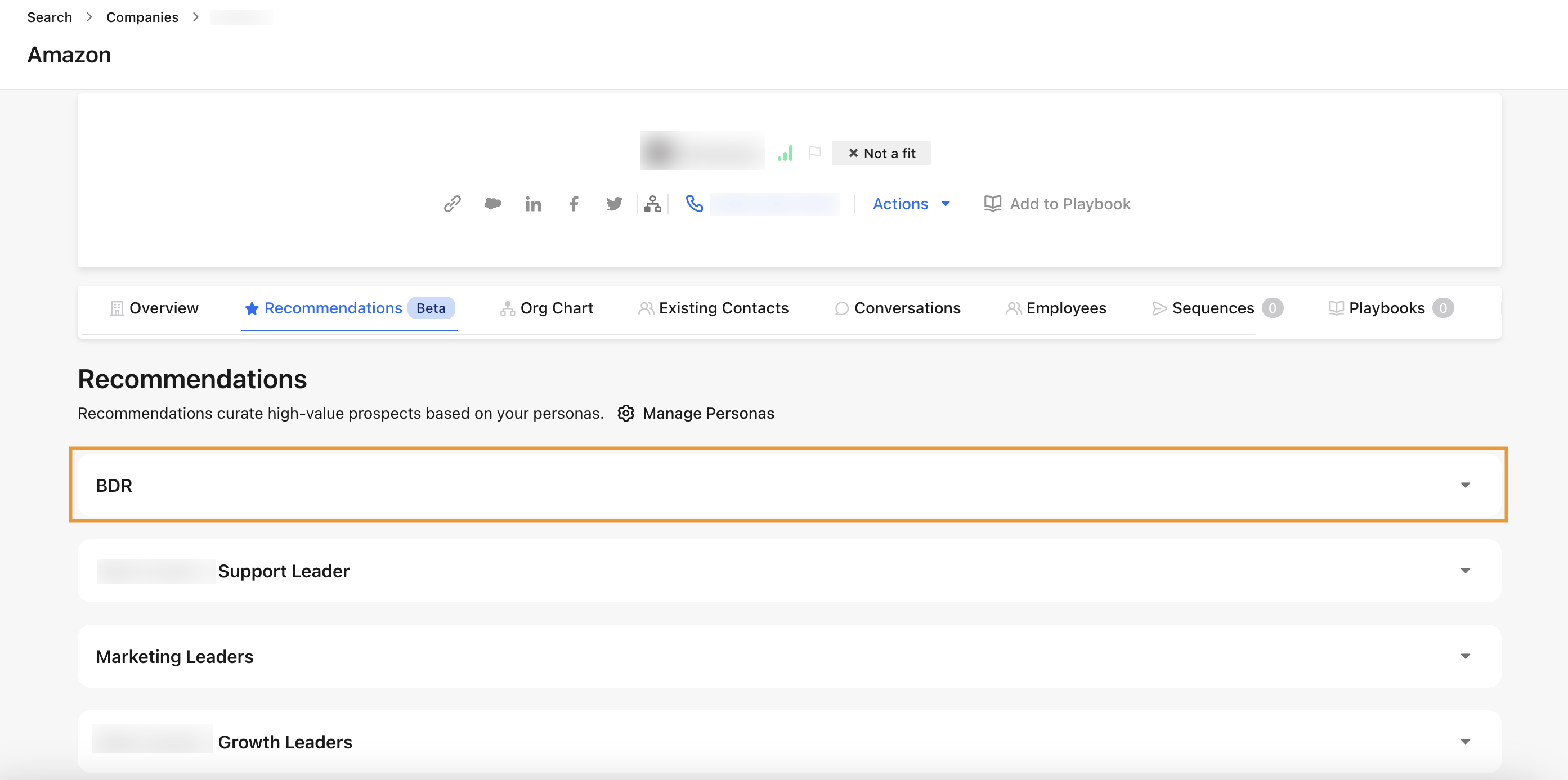Viewport: 1568px width, 780px height.
Task: Open the company website link icon
Action: [453, 204]
